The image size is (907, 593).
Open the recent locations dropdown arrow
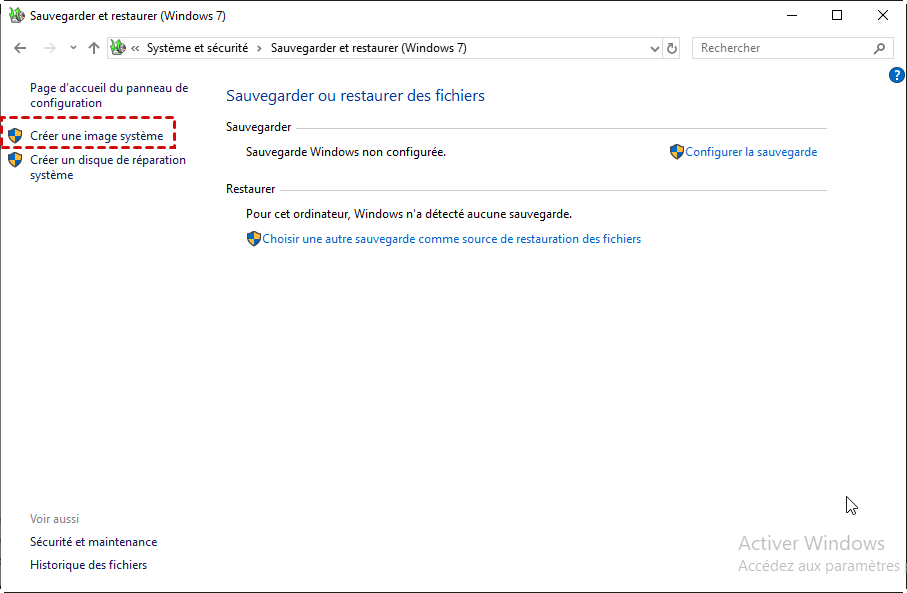click(73, 48)
